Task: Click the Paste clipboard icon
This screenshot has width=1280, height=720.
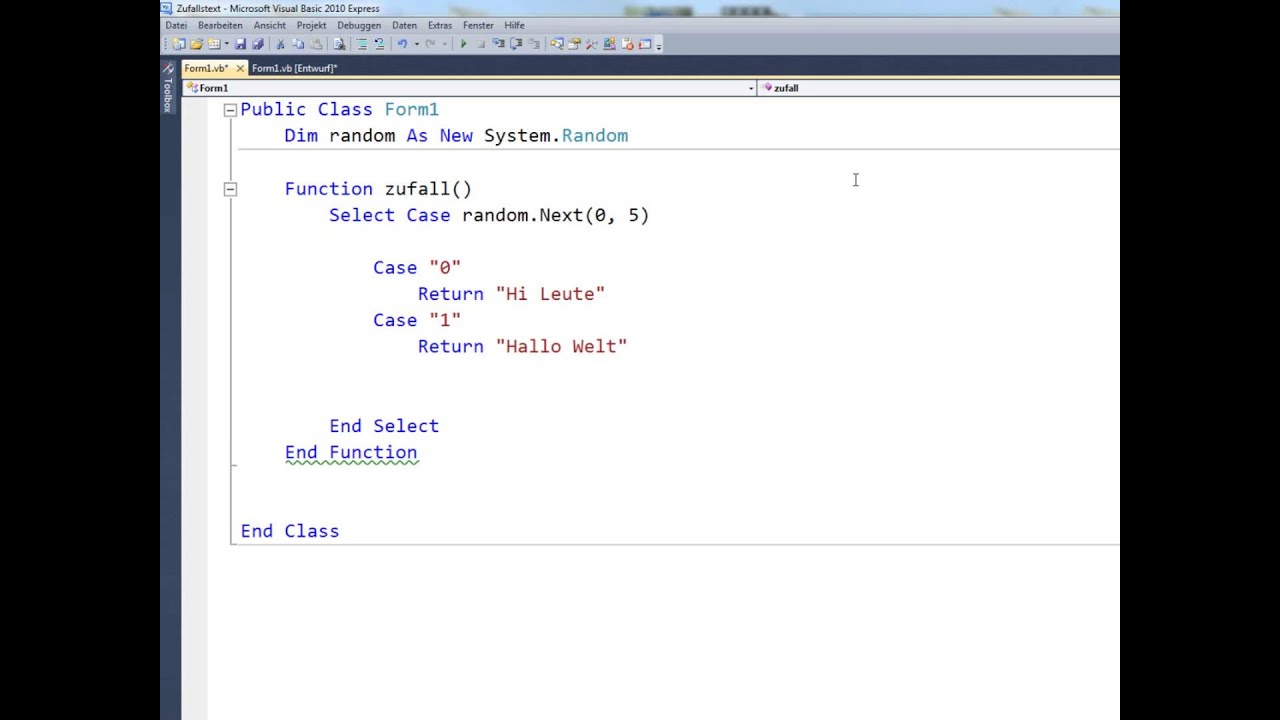Action: tap(316, 44)
